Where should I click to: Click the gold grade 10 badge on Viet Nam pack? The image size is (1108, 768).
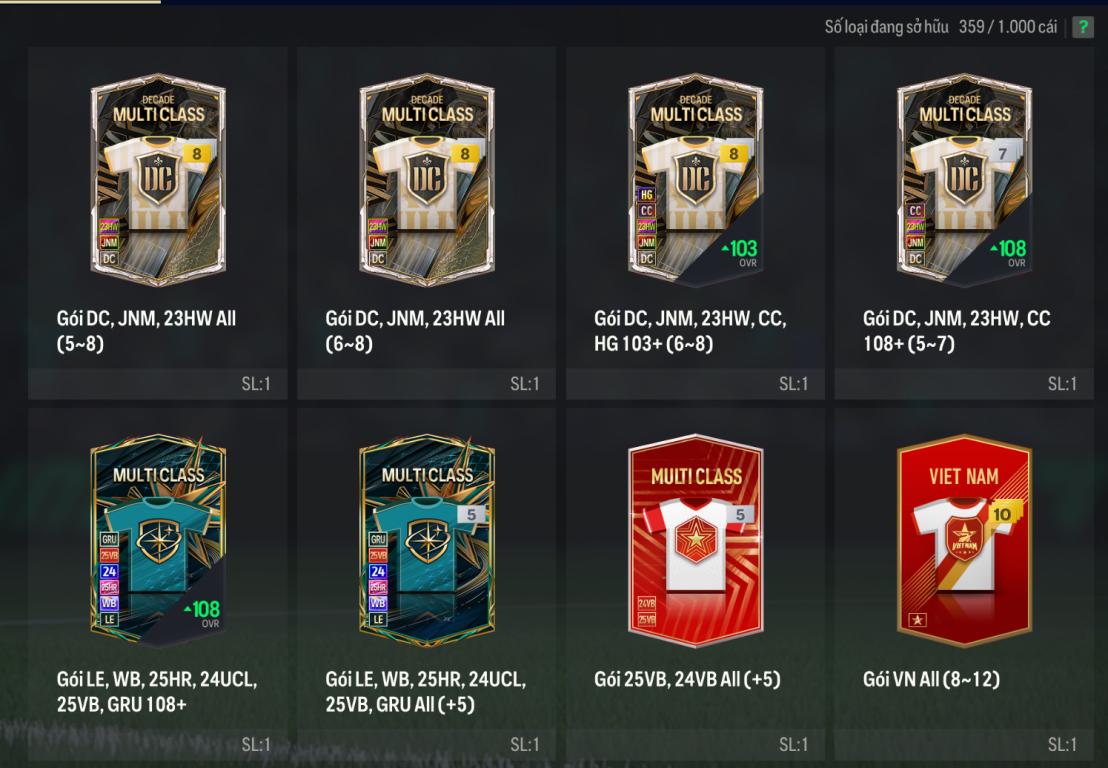[1002, 514]
